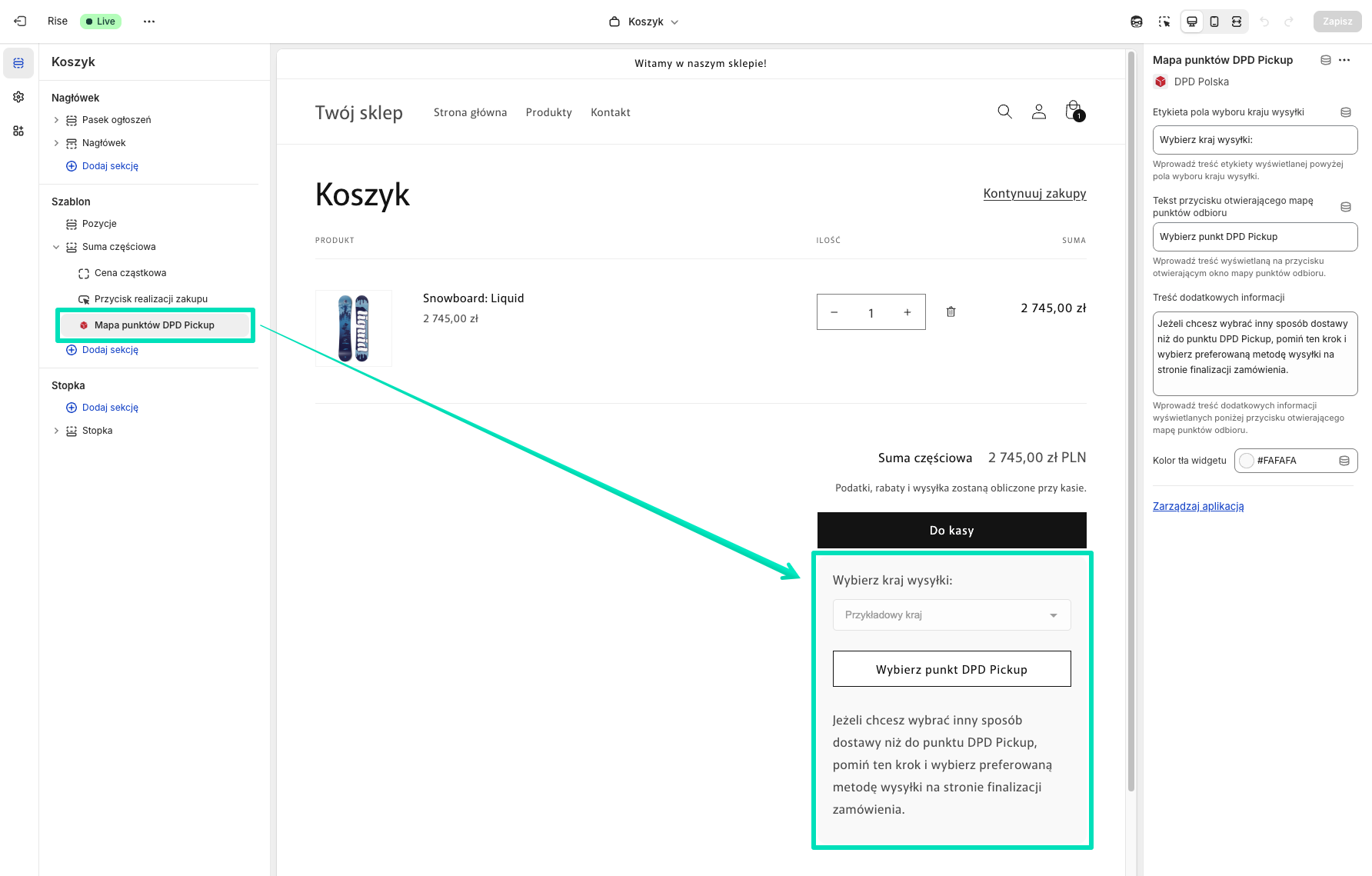This screenshot has width=1372, height=876.
Task: Click the trash icon to remove Snowboard
Action: click(x=951, y=311)
